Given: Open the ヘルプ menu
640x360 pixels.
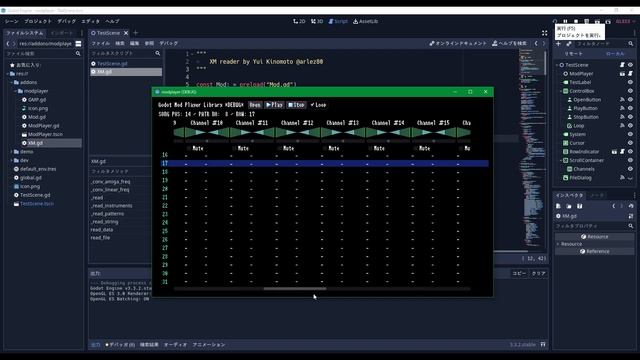Looking at the screenshot, I should 112,21.
